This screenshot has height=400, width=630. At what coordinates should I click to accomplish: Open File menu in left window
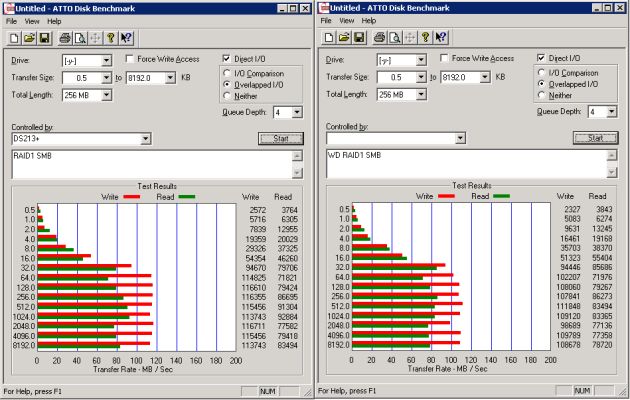pyautogui.click(x=11, y=21)
